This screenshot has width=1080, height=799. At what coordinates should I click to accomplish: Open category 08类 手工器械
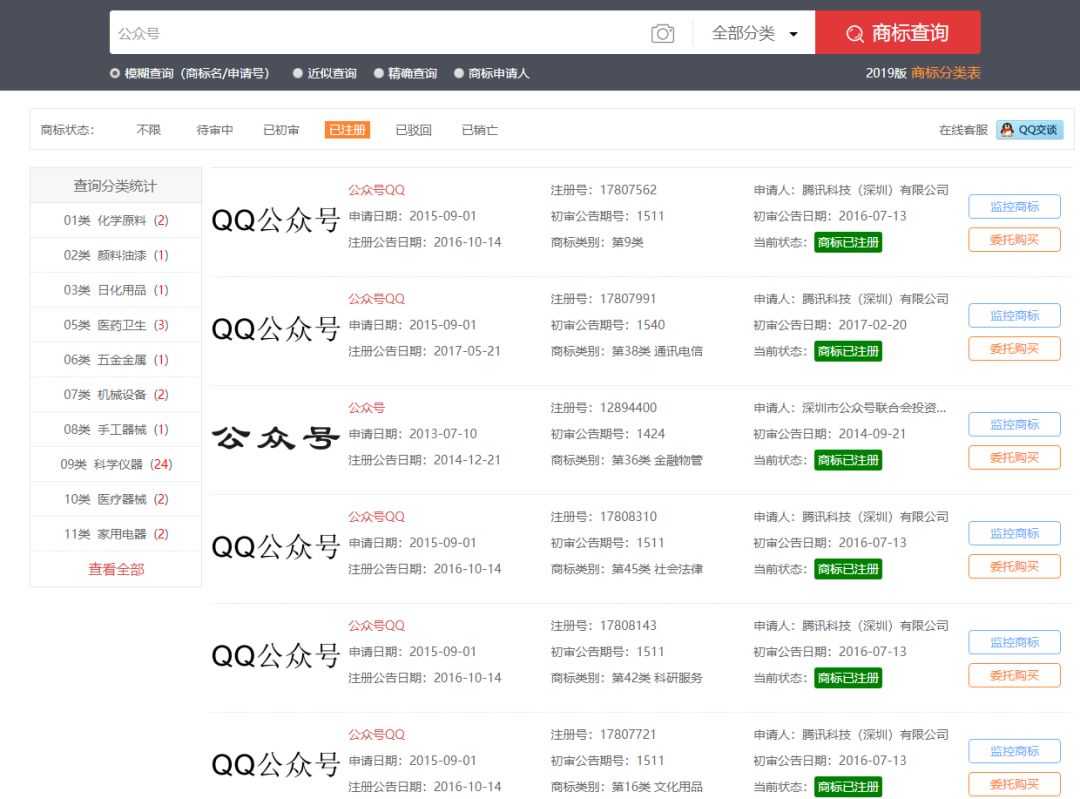click(116, 430)
